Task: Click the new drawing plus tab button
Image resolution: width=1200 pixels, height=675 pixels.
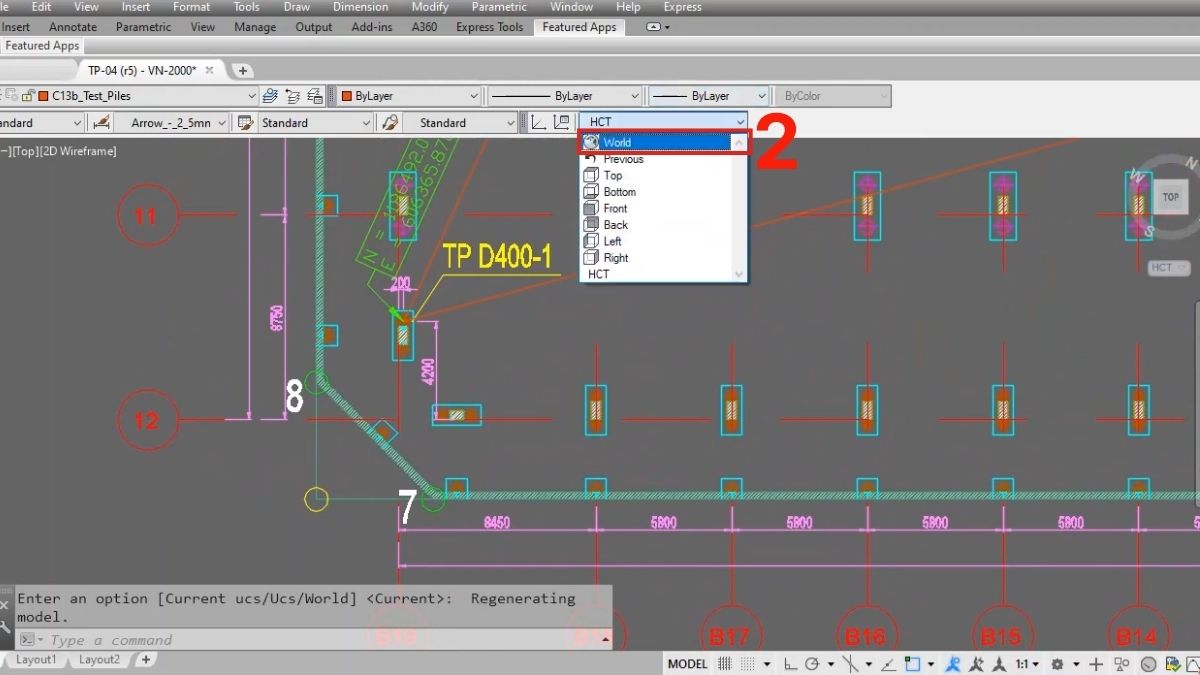Action: [243, 70]
